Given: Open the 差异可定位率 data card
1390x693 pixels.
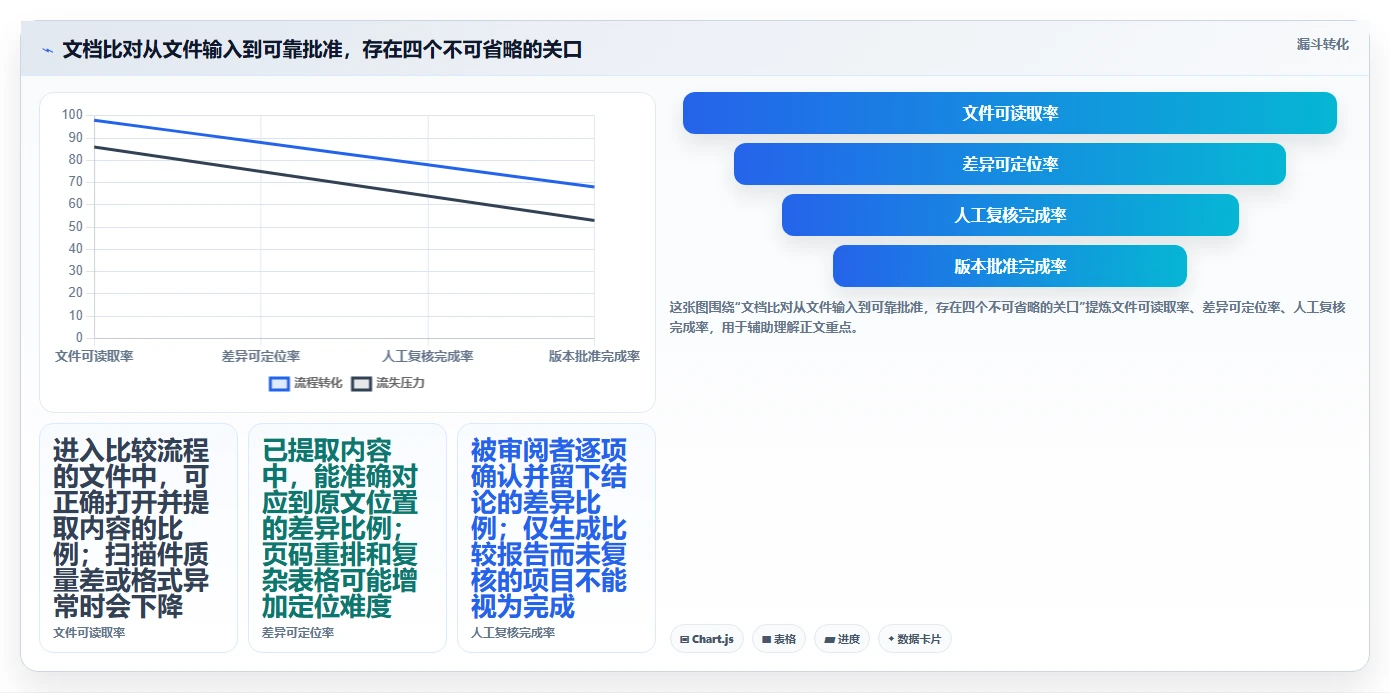Looking at the screenshot, I should click(347, 538).
